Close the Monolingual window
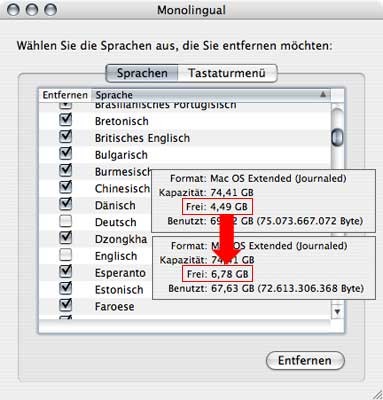 coord(13,10)
